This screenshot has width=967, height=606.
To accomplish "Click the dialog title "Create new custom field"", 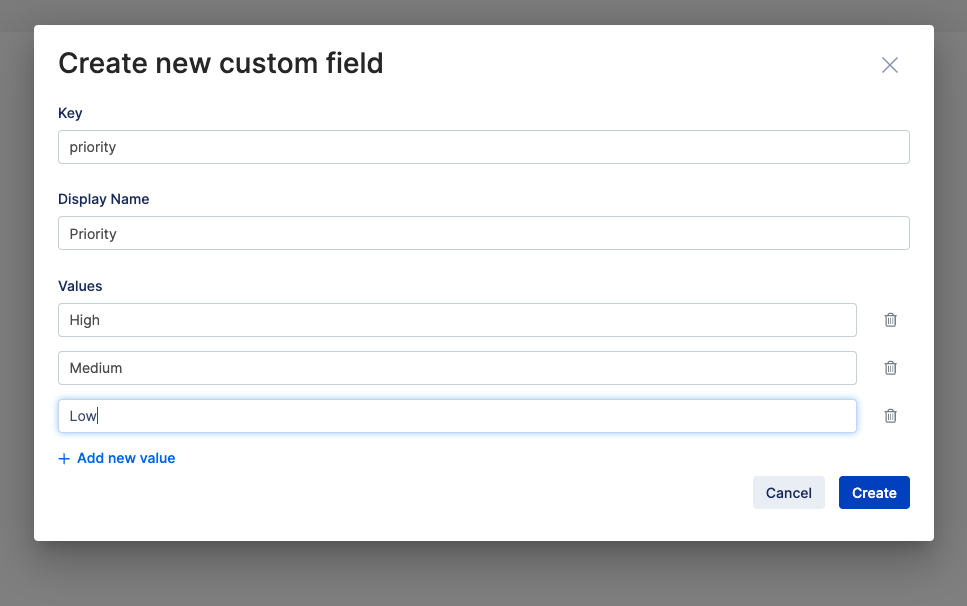I will point(220,63).
